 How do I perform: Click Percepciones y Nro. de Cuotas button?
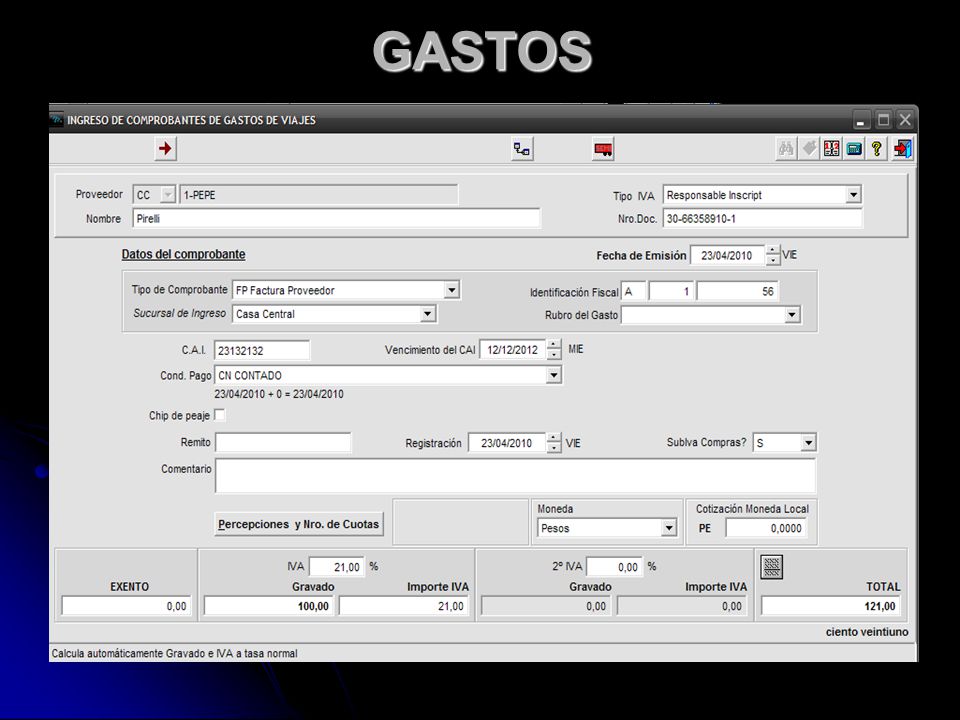(299, 524)
